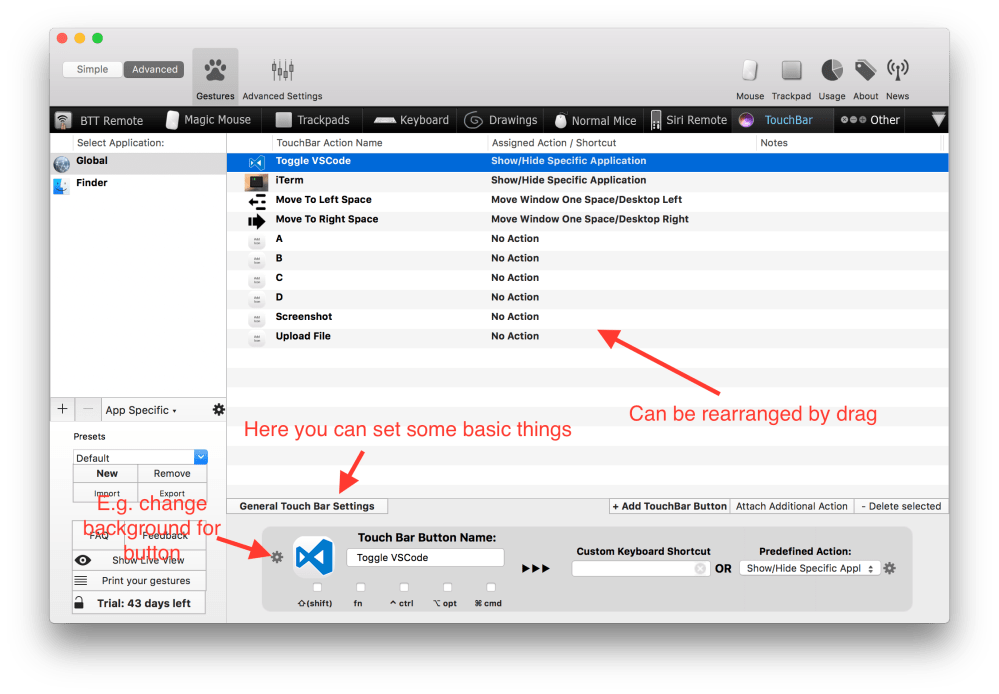The width and height of the screenshot is (999, 694).
Task: Click gear icon beside App Specific
Action: click(x=218, y=410)
